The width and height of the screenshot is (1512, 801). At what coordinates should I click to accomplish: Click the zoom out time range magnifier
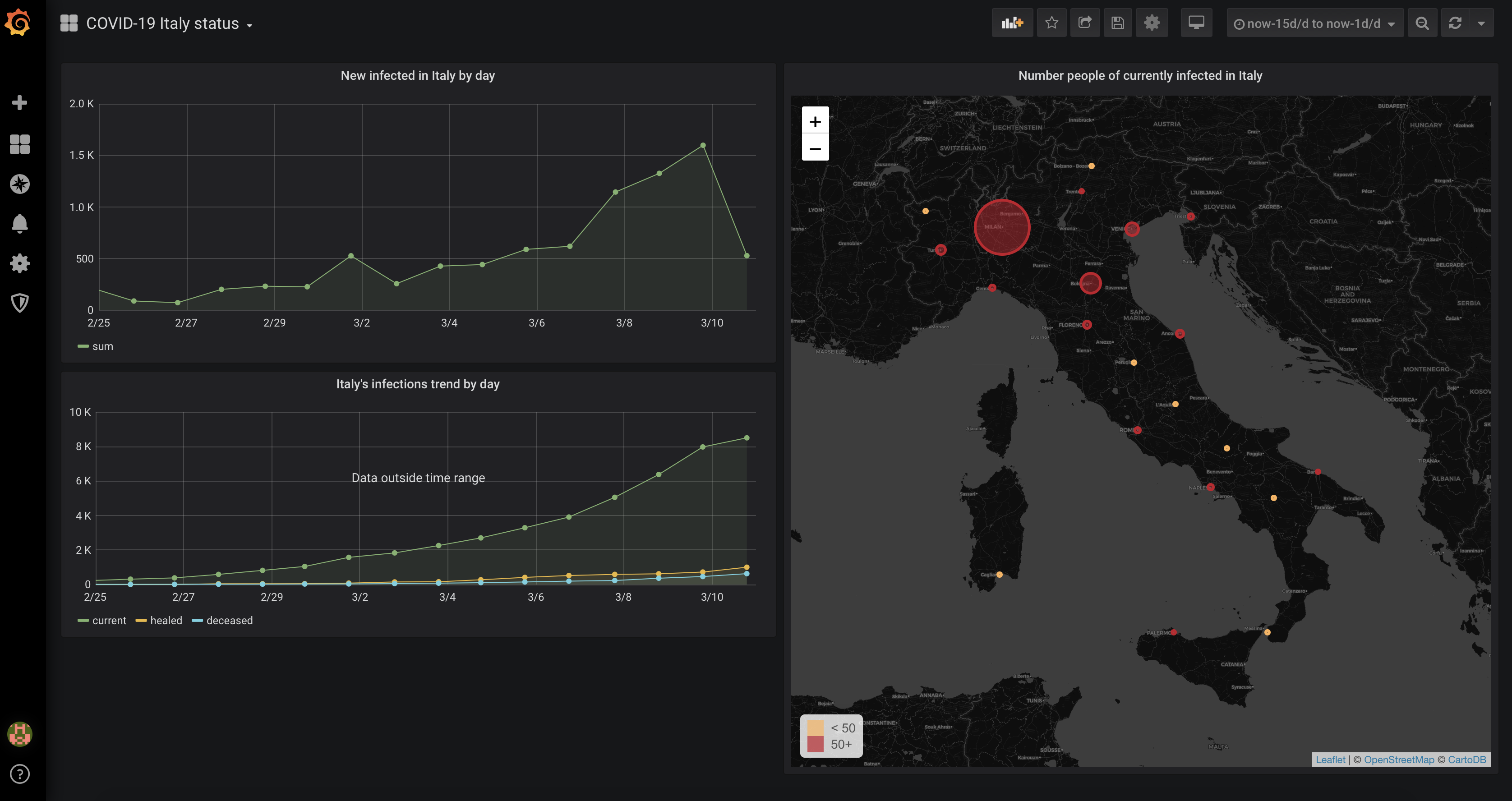click(x=1422, y=23)
